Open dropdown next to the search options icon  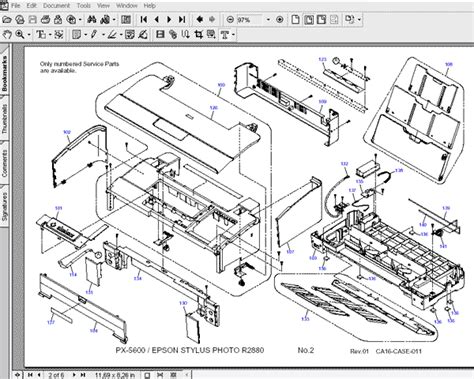[x=114, y=20]
